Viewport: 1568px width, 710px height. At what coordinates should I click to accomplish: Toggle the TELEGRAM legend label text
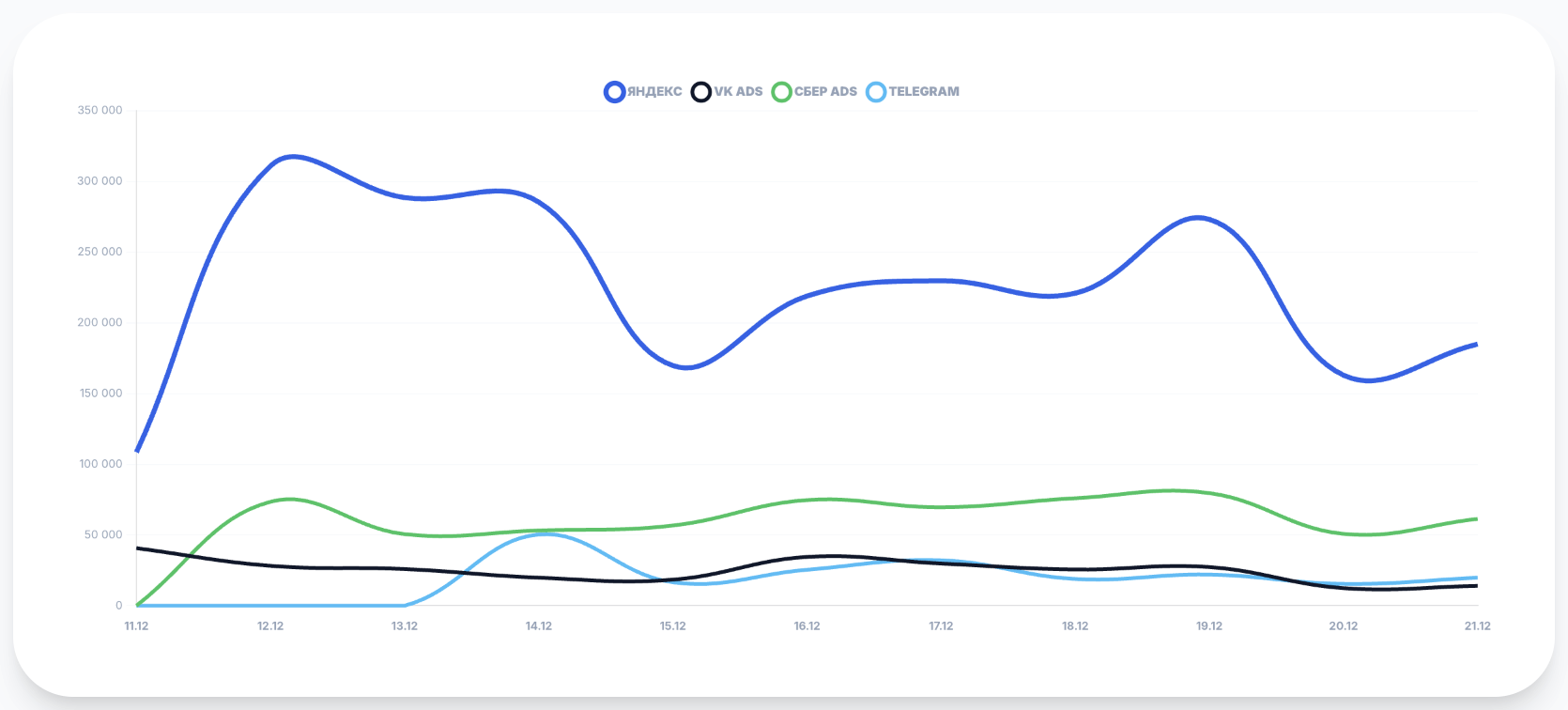pos(924,92)
